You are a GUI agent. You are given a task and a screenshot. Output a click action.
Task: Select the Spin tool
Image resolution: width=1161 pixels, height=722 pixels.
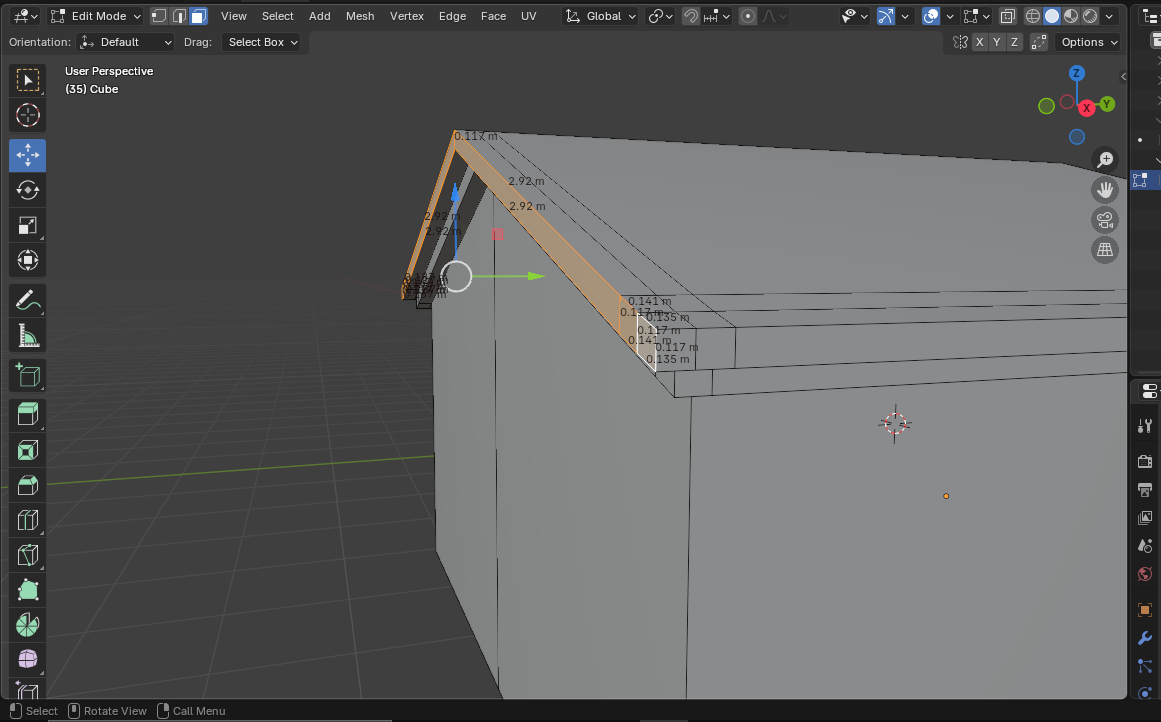coord(27,625)
